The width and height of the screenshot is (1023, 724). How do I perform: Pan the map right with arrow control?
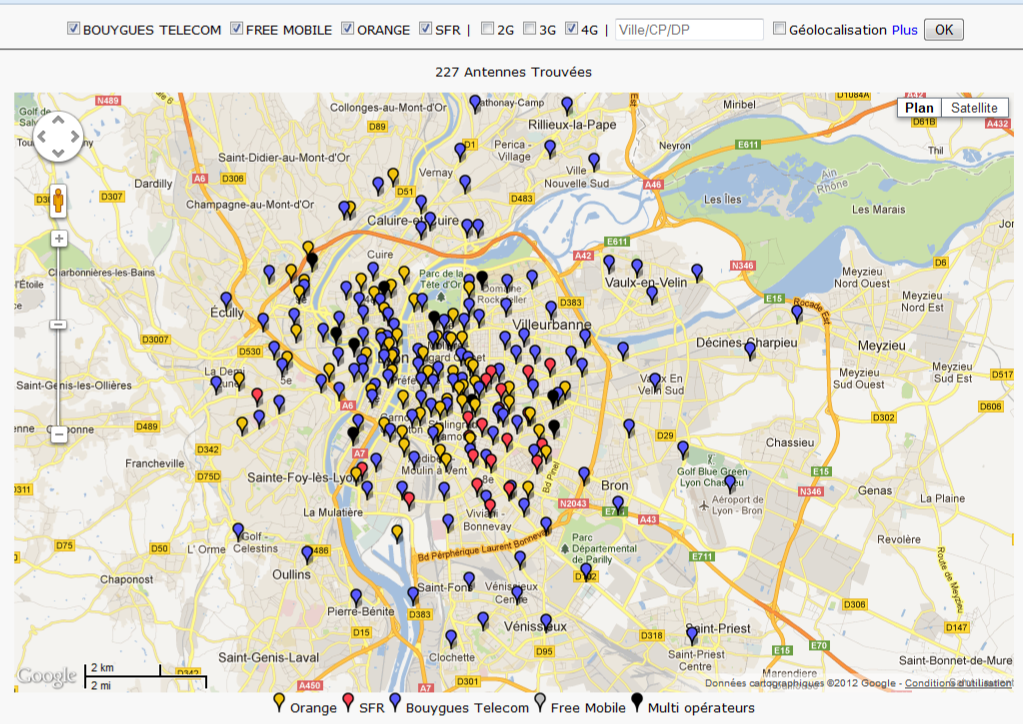[x=75, y=136]
